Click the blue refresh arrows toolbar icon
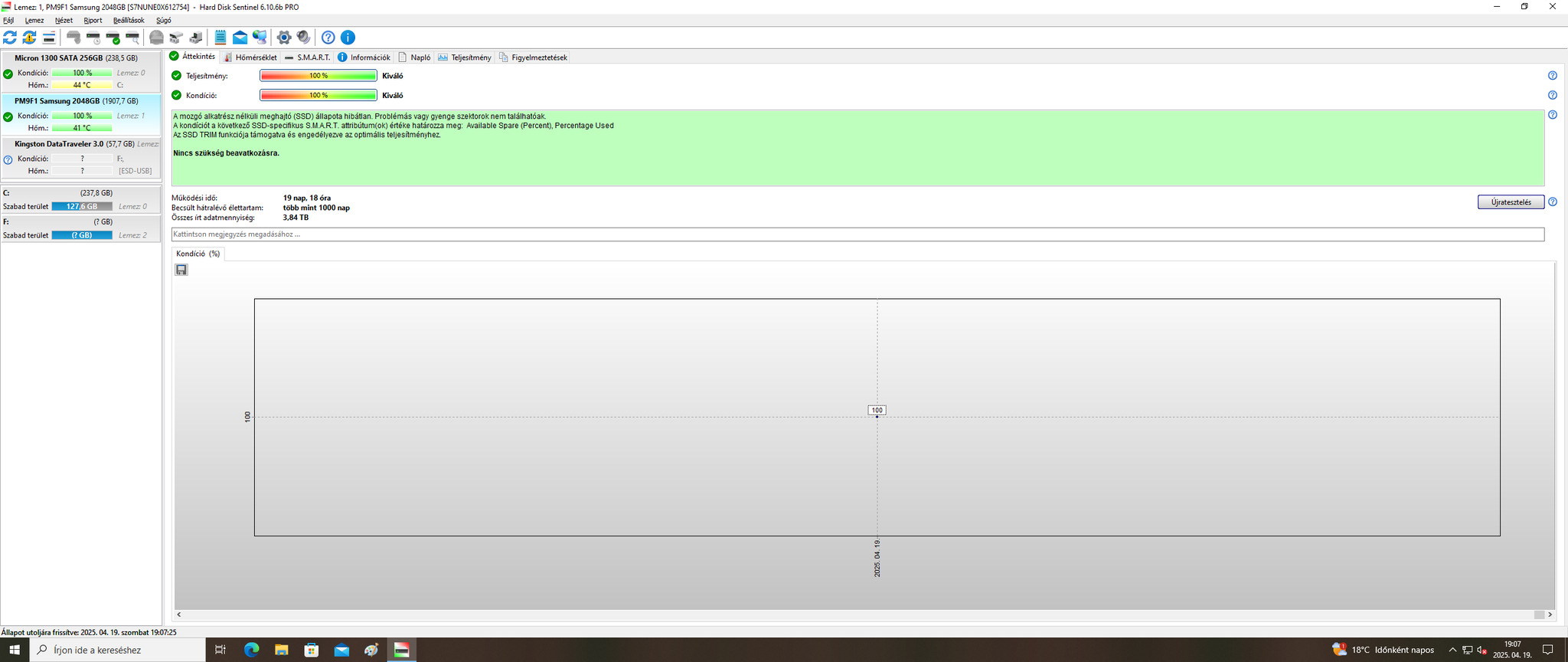 pos(10,38)
